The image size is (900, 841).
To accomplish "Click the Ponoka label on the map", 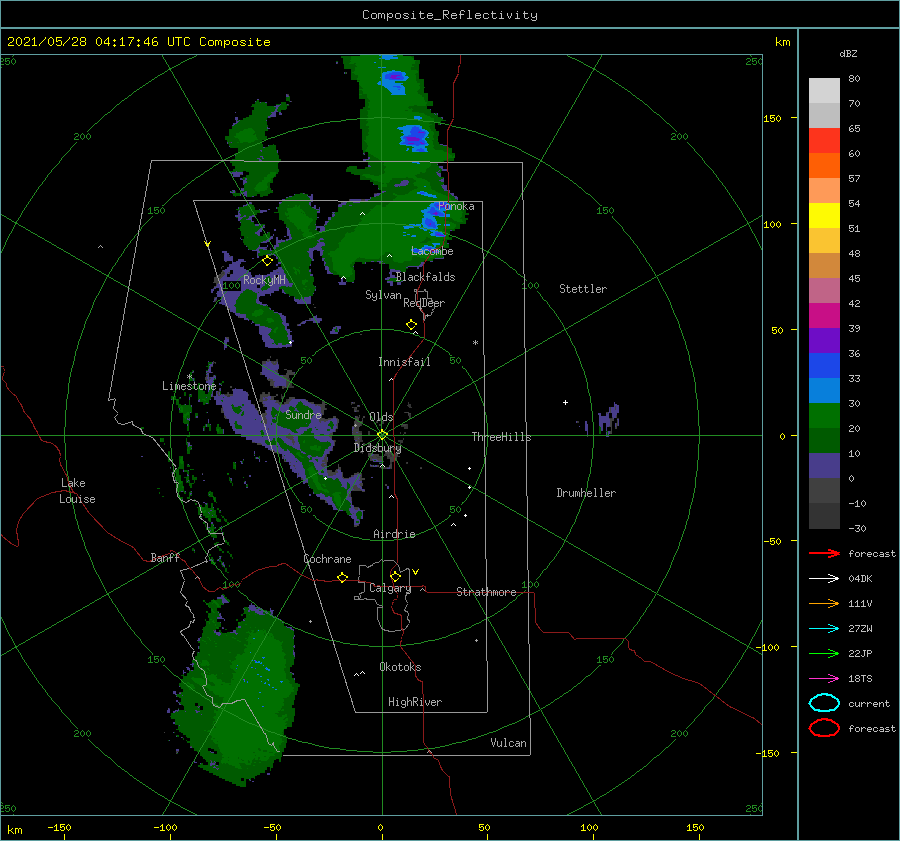I will pyautogui.click(x=456, y=207).
